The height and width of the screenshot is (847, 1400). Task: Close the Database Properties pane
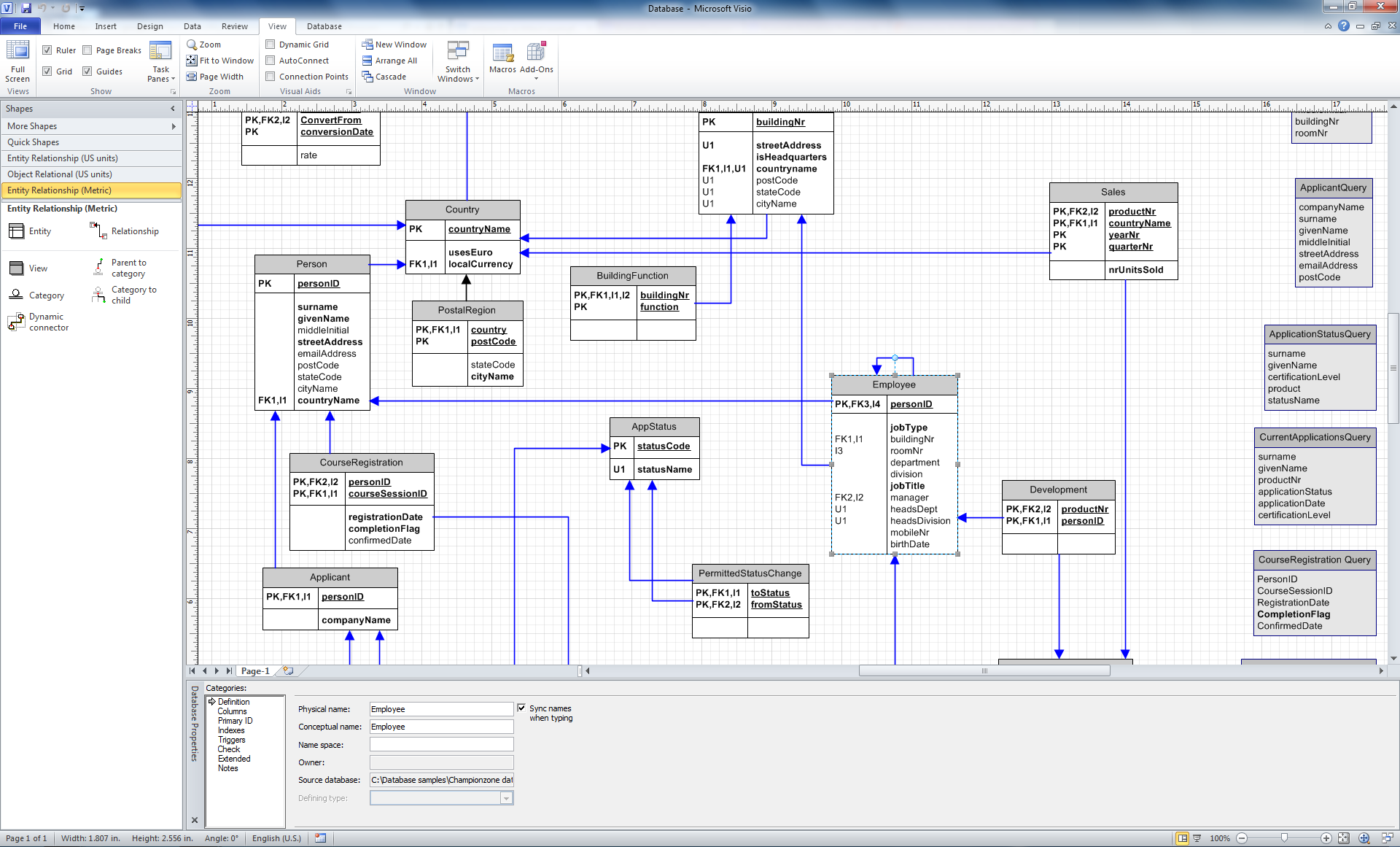pyautogui.click(x=195, y=820)
